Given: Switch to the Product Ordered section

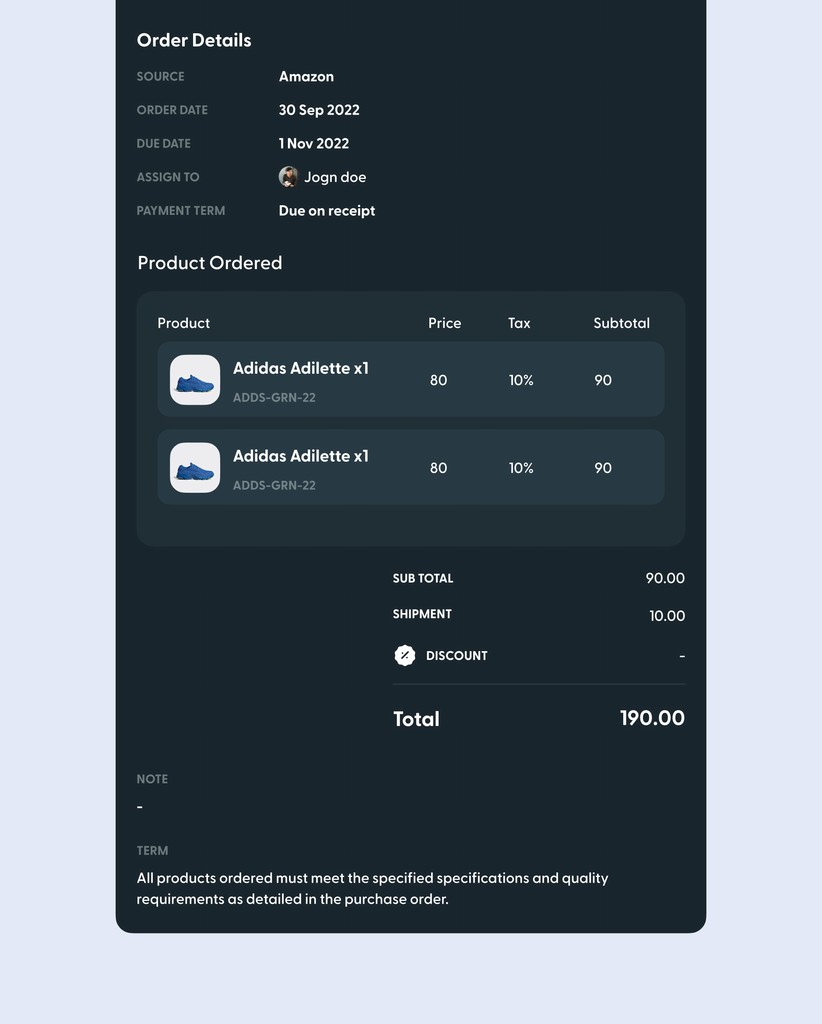Looking at the screenshot, I should pos(209,263).
